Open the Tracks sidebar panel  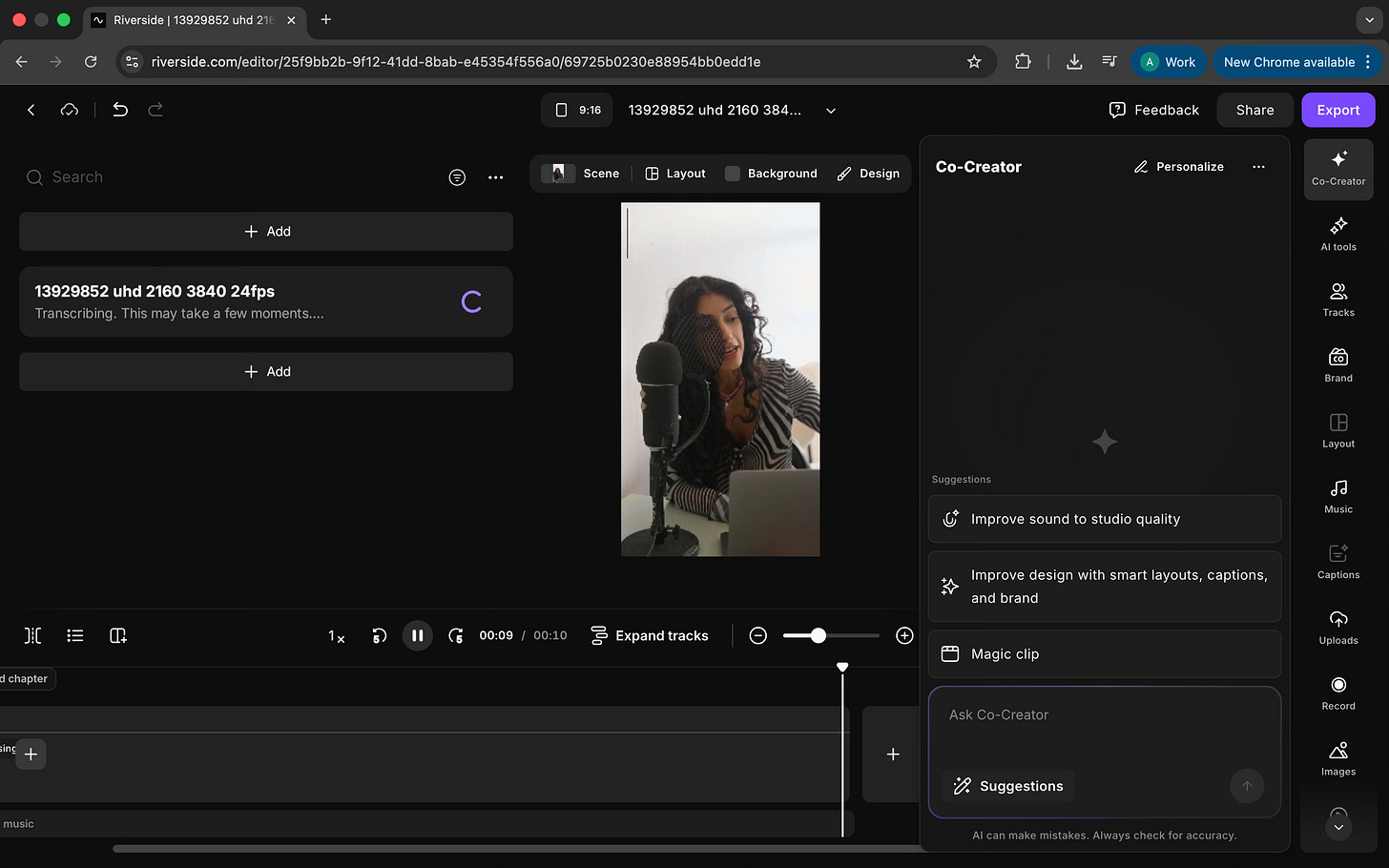point(1337,300)
